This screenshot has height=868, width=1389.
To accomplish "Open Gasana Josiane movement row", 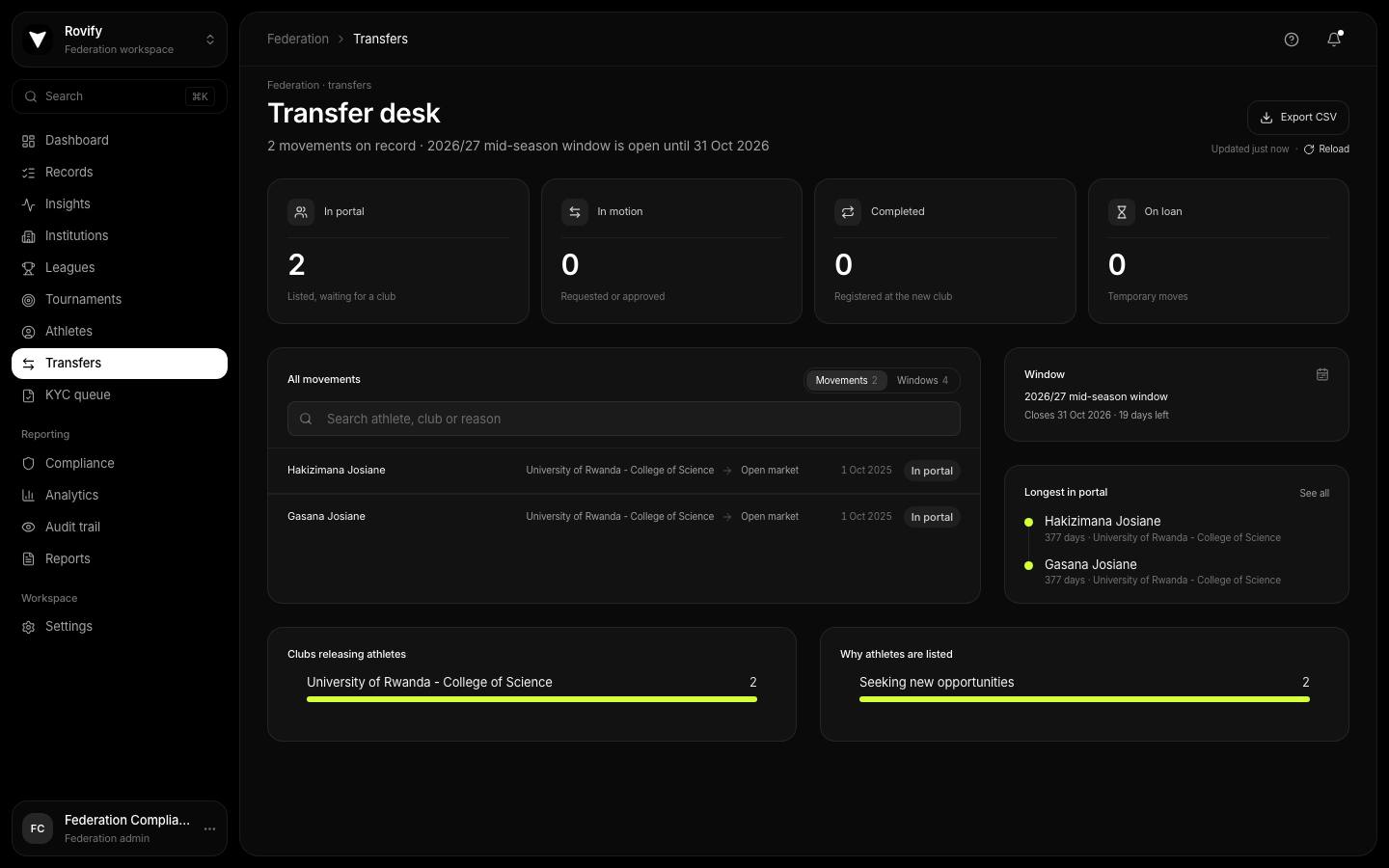I will coord(624,517).
